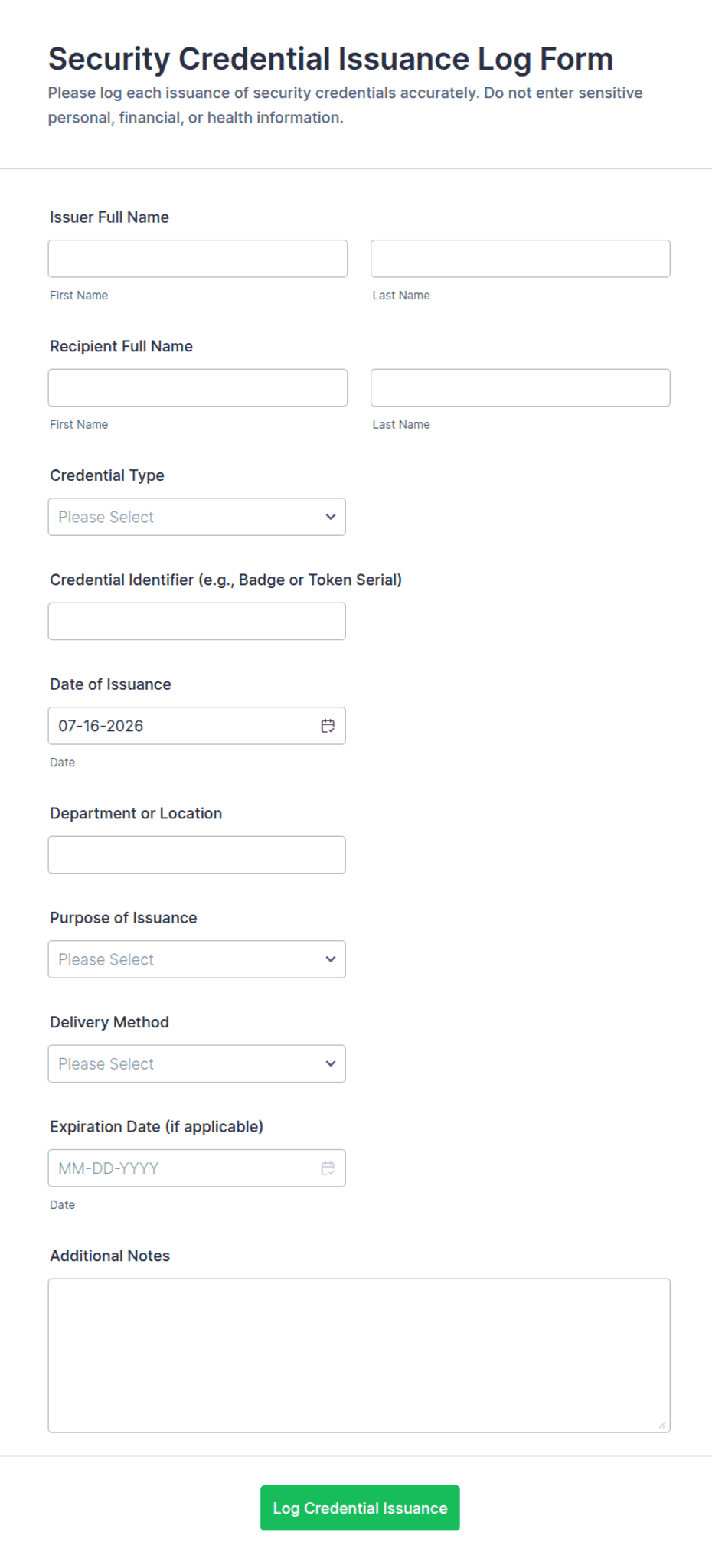Viewport: 712px width, 1568px height.
Task: Open the Expiration Date calendar picker icon
Action: pos(328,1168)
